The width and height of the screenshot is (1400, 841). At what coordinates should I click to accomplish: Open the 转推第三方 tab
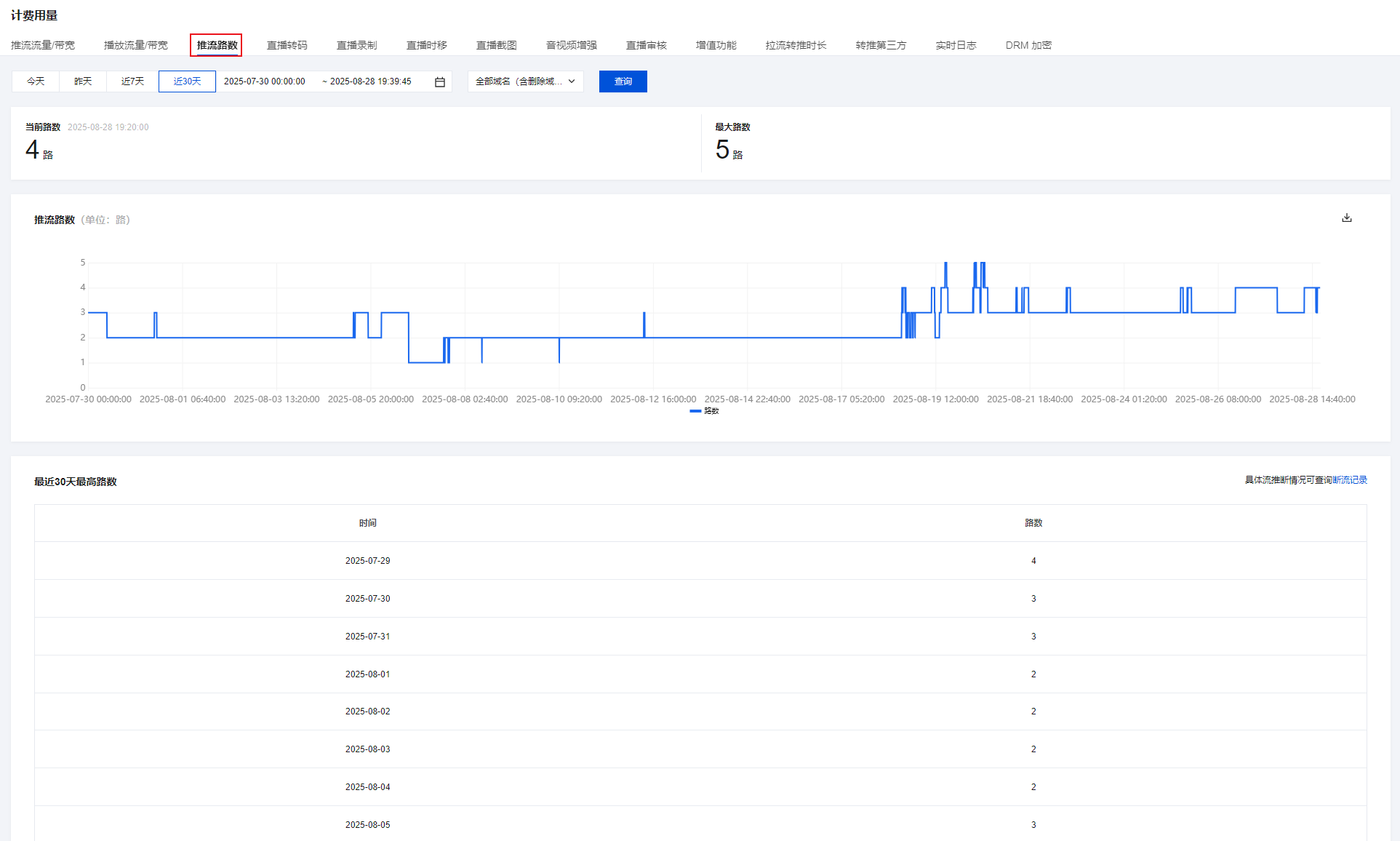[881, 45]
